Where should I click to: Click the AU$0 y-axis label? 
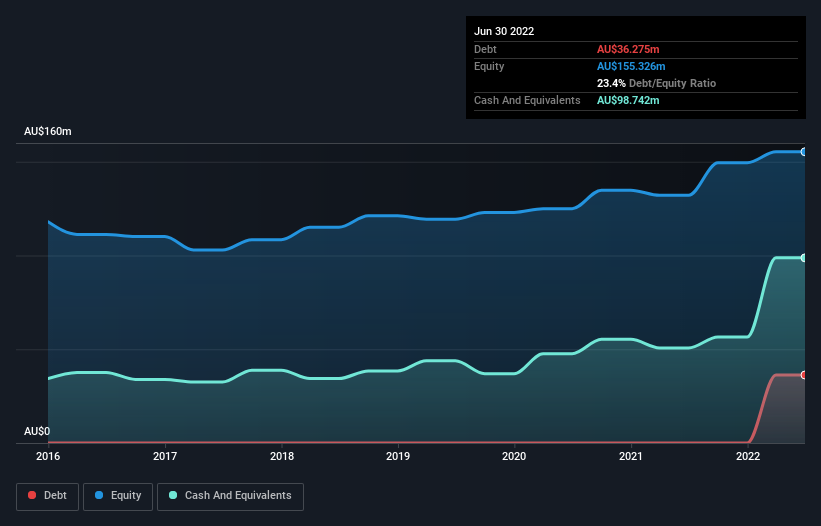click(37, 431)
